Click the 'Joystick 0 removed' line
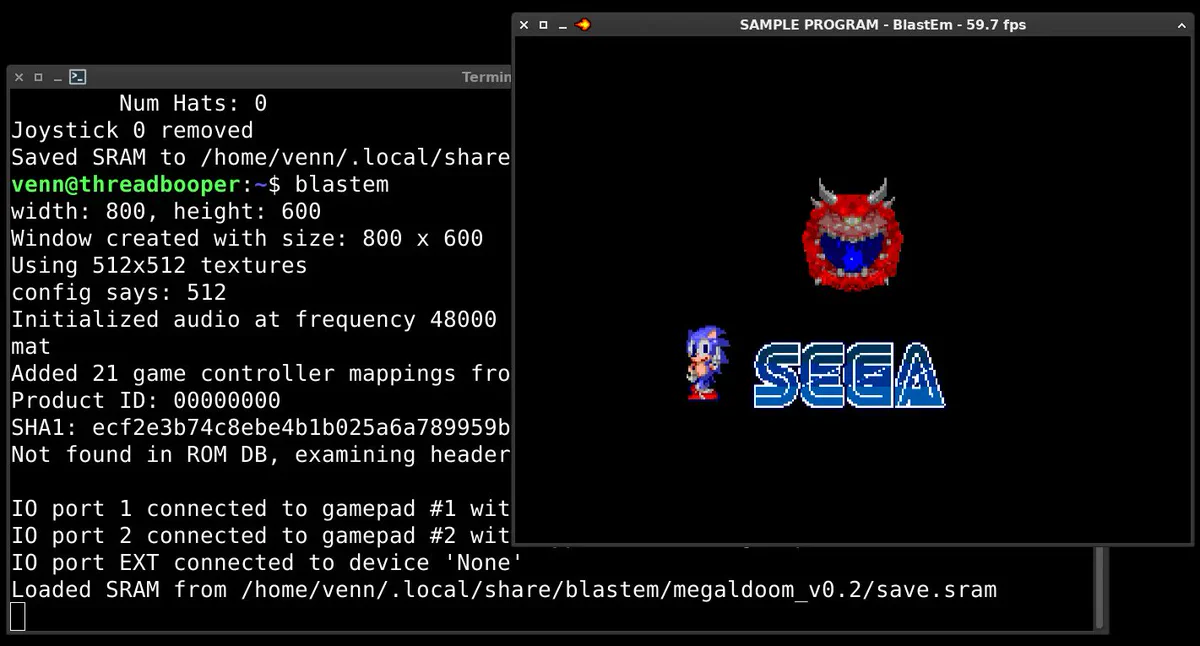 tap(132, 131)
